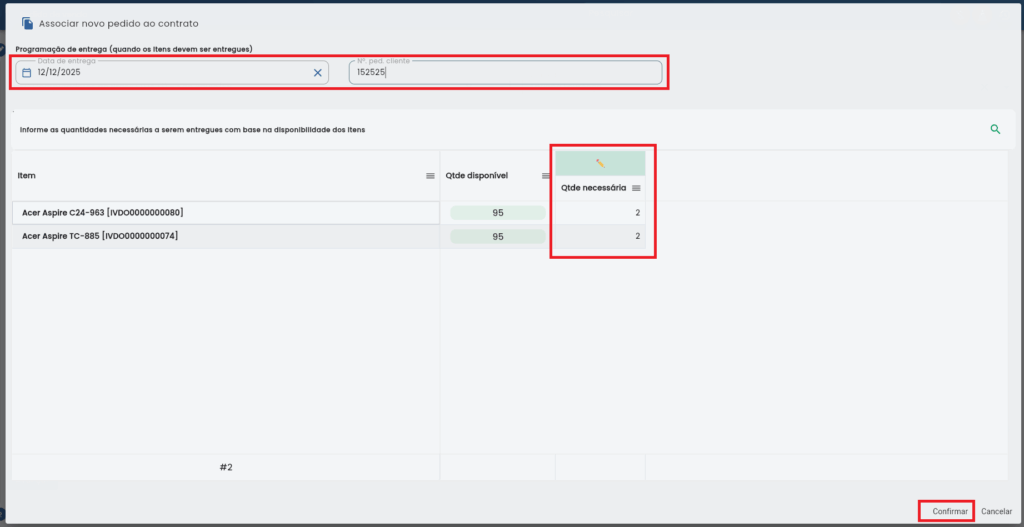Click the pencil edit icon above Qtde necessária
Viewport: 1024px width, 527px height.
(x=600, y=163)
